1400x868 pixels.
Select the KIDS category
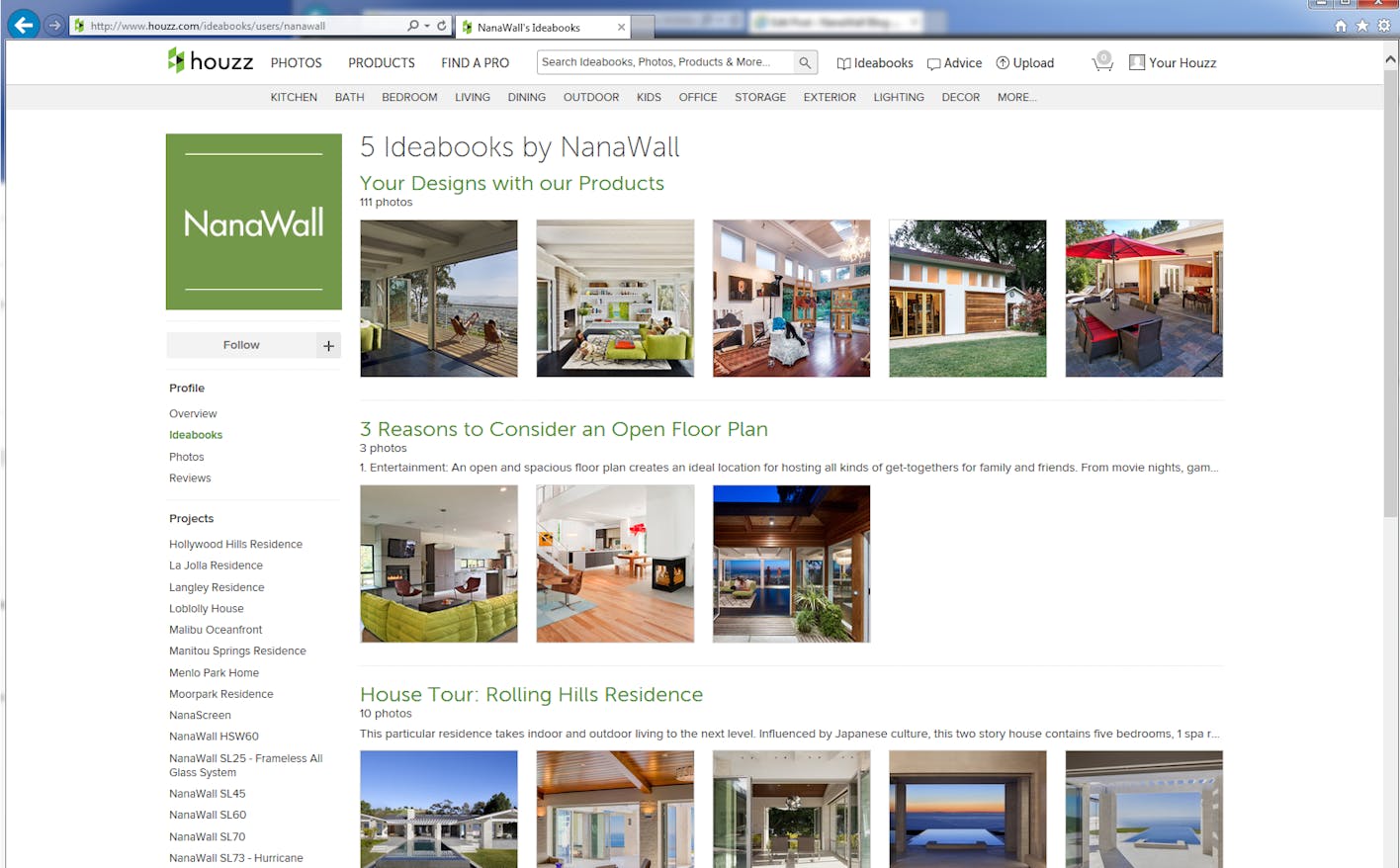click(649, 97)
